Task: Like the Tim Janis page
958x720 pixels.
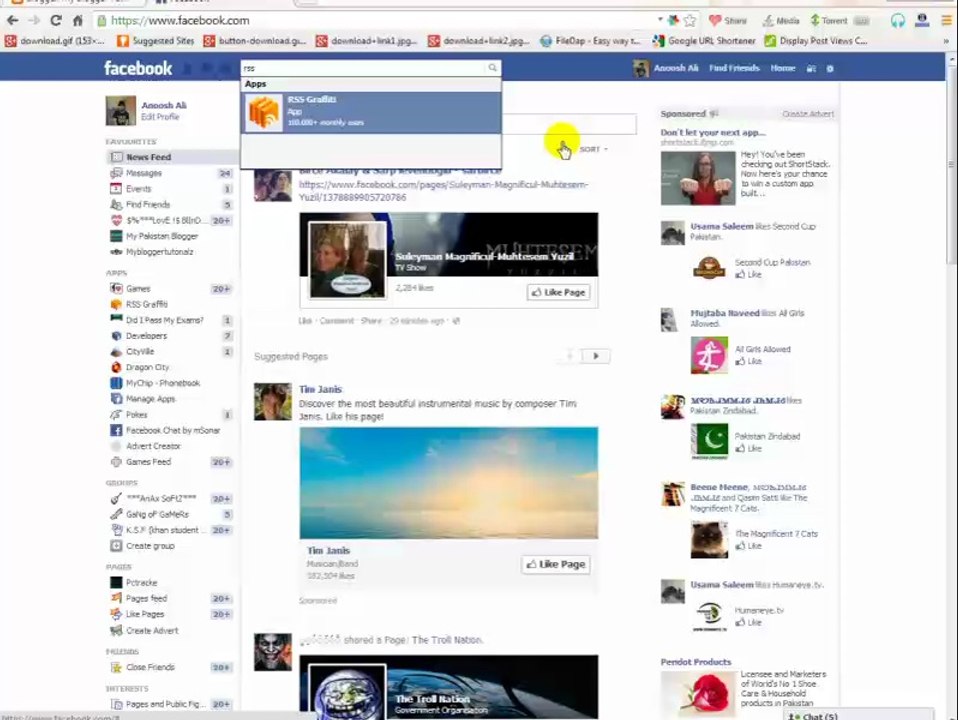Action: [x=556, y=564]
